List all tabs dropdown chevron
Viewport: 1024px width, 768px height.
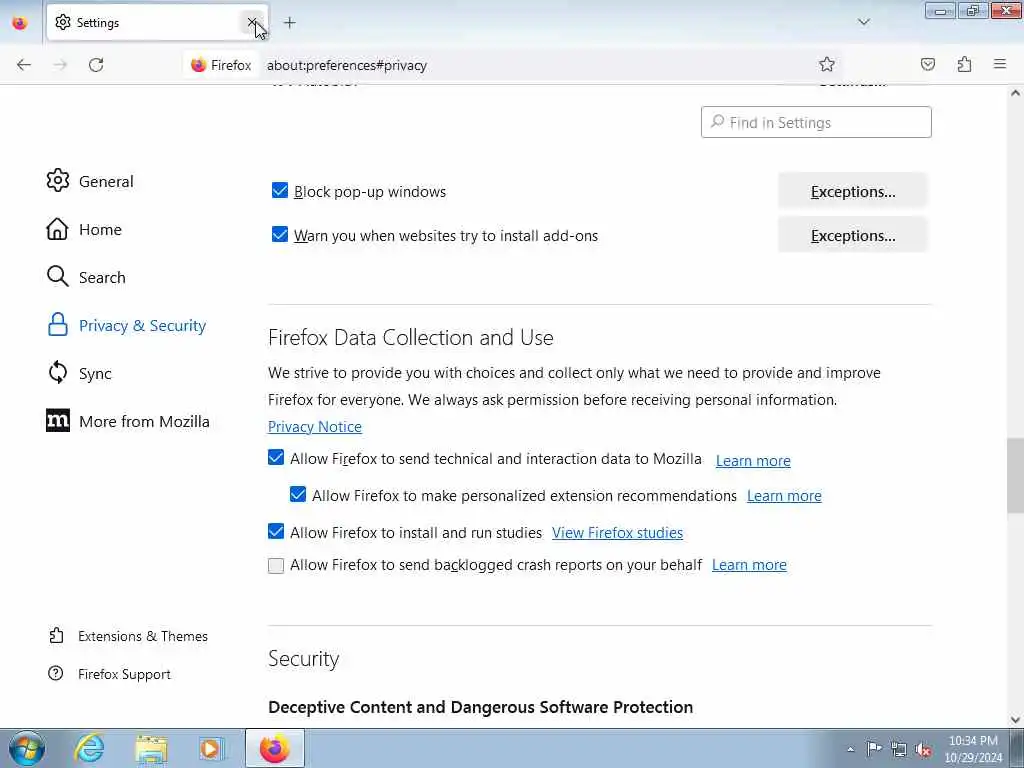(864, 22)
